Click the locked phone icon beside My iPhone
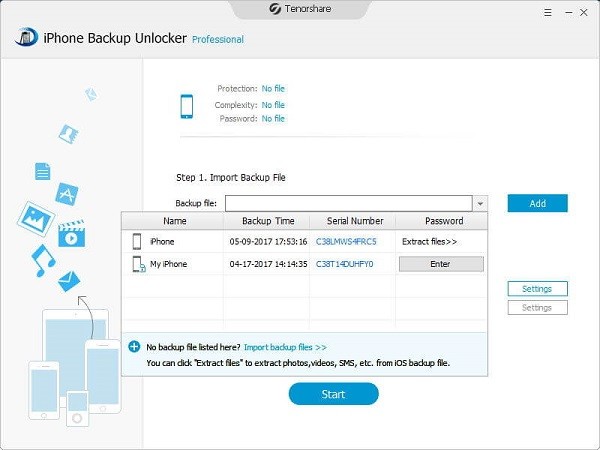This screenshot has width=600, height=450. coord(139,264)
